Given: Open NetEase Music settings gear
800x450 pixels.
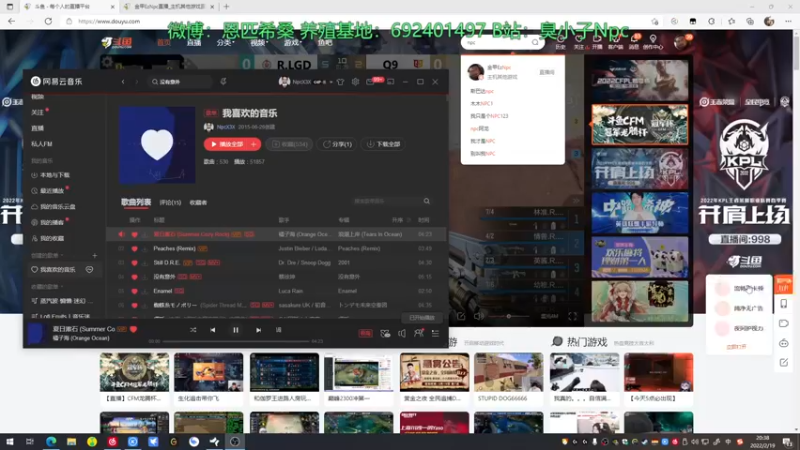Looking at the screenshot, I should 355,82.
